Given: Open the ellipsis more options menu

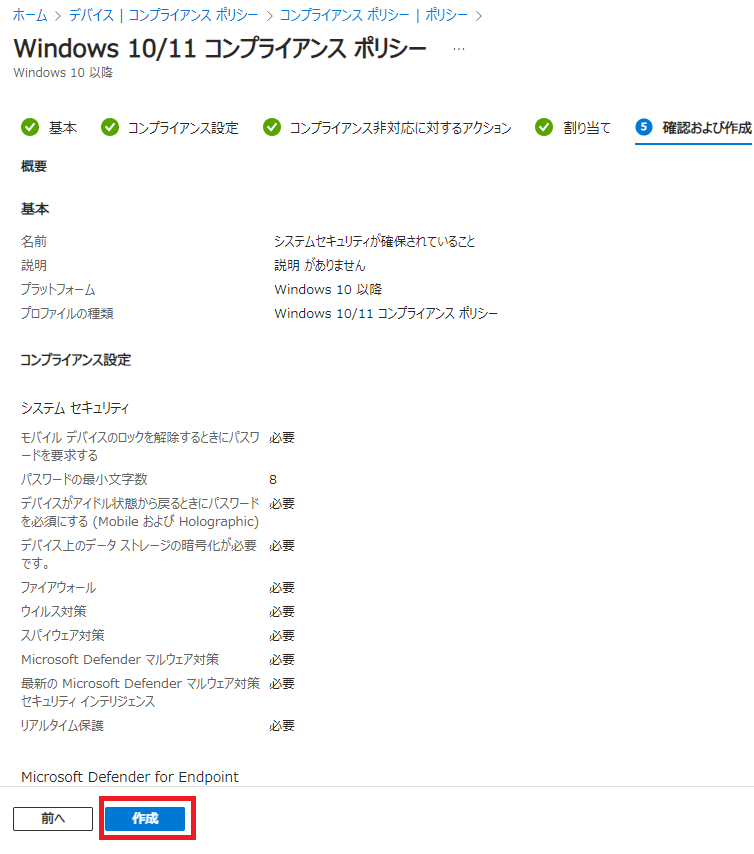Looking at the screenshot, I should pyautogui.click(x=459, y=49).
